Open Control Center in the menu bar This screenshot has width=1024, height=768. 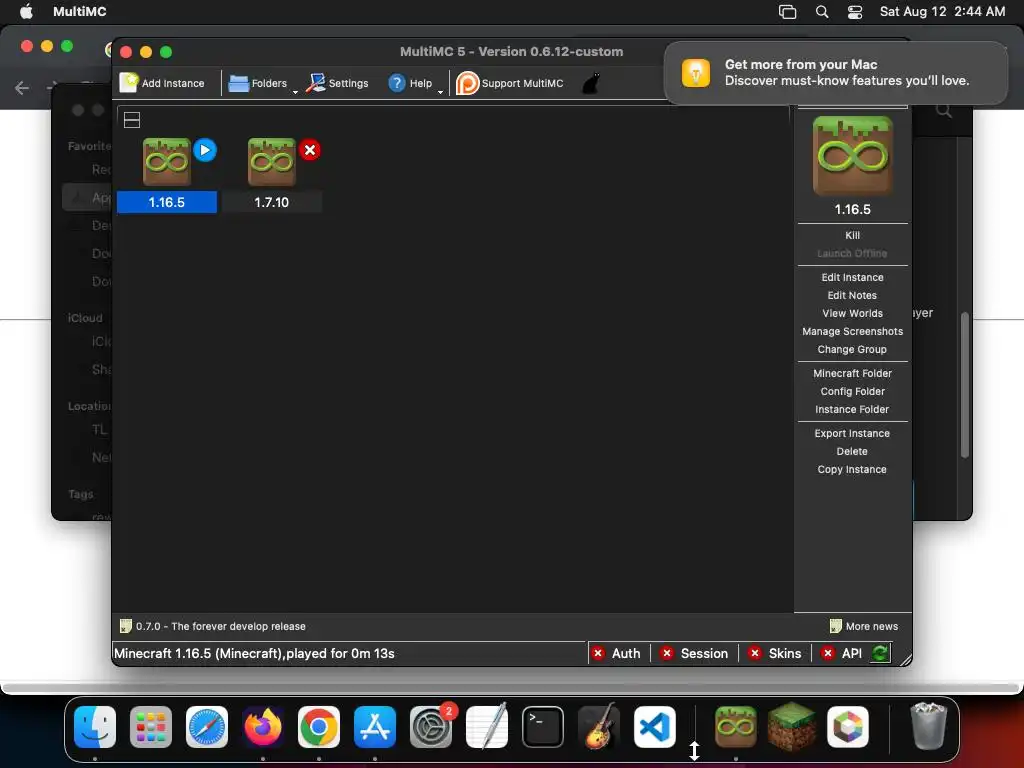point(855,11)
